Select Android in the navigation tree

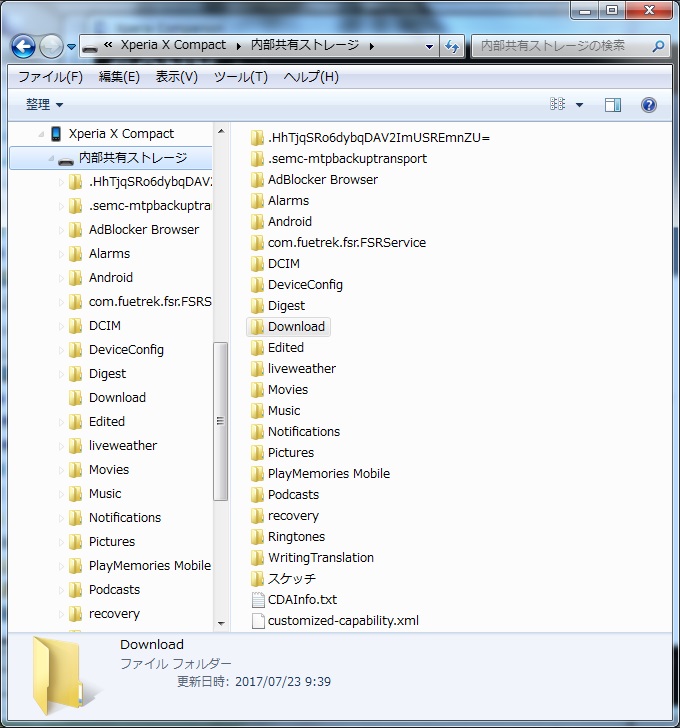(x=111, y=278)
